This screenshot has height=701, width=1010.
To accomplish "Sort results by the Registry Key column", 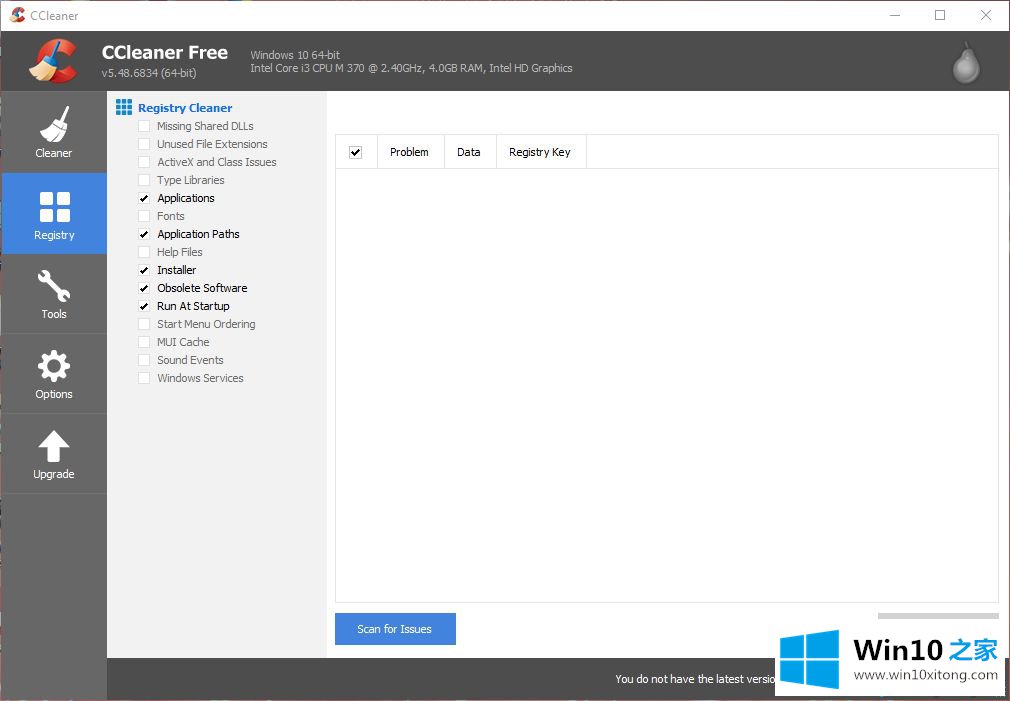I will coord(540,152).
